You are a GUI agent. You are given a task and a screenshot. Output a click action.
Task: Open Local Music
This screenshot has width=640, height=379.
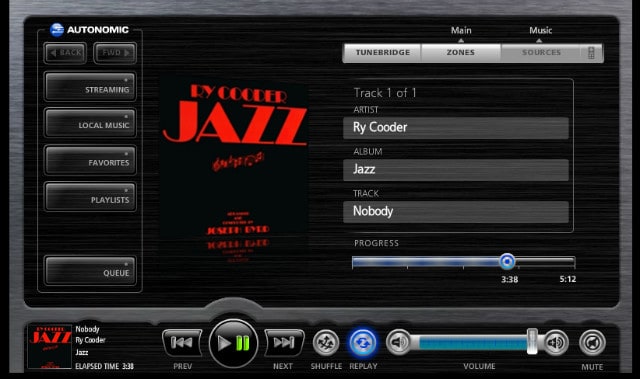[x=90, y=123]
